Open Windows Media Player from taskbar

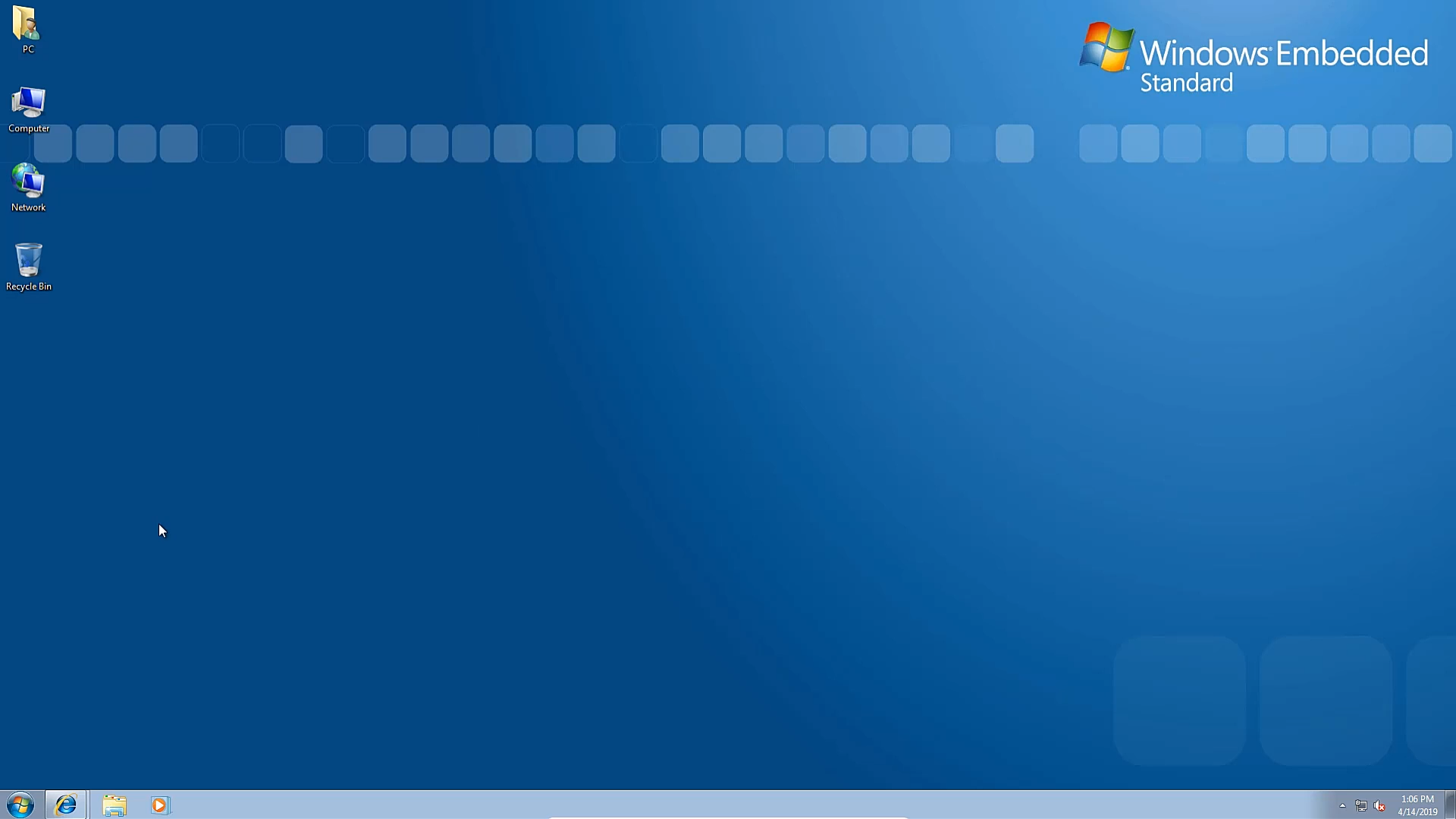pyautogui.click(x=159, y=805)
